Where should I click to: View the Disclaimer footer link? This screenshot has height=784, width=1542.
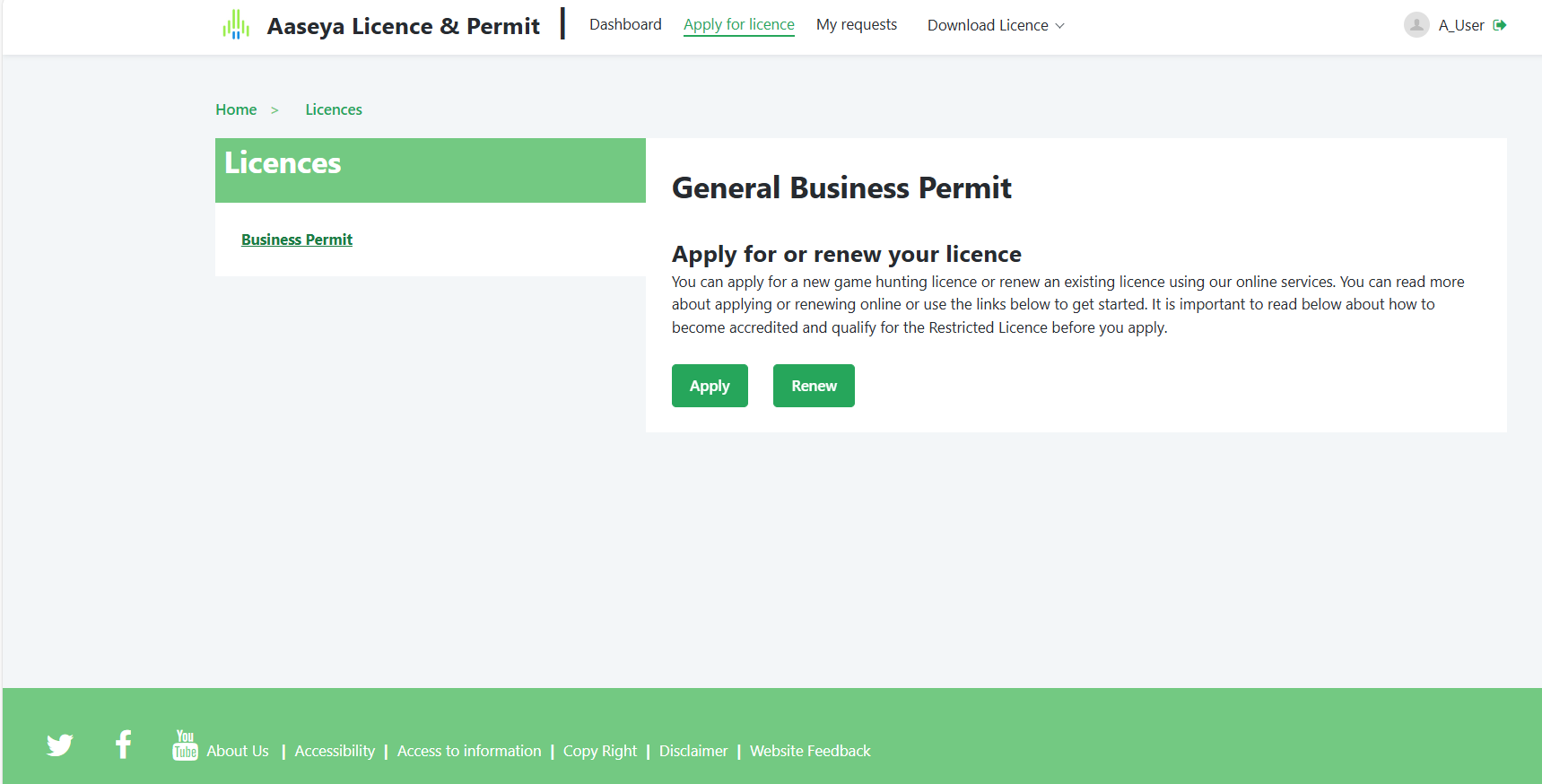pyautogui.click(x=693, y=751)
